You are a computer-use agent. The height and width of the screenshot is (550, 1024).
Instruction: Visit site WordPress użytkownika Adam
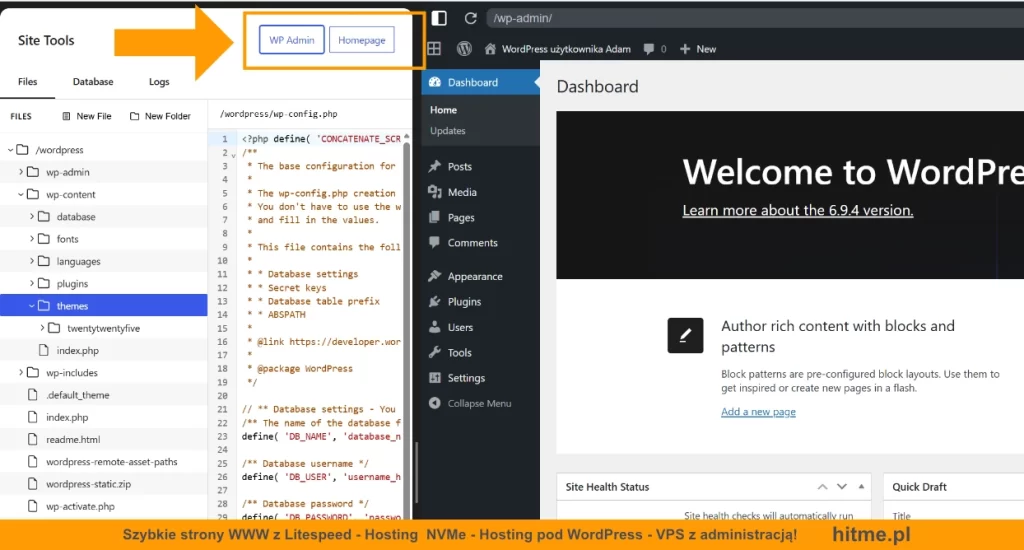tap(566, 49)
